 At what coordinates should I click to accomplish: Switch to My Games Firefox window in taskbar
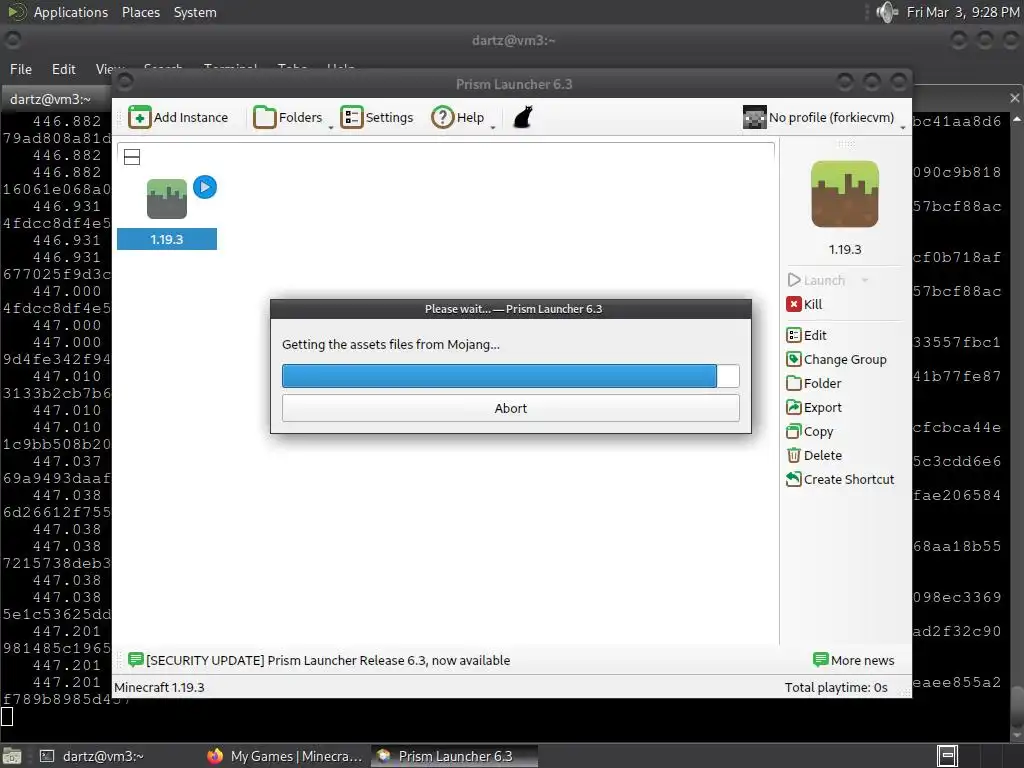point(285,756)
